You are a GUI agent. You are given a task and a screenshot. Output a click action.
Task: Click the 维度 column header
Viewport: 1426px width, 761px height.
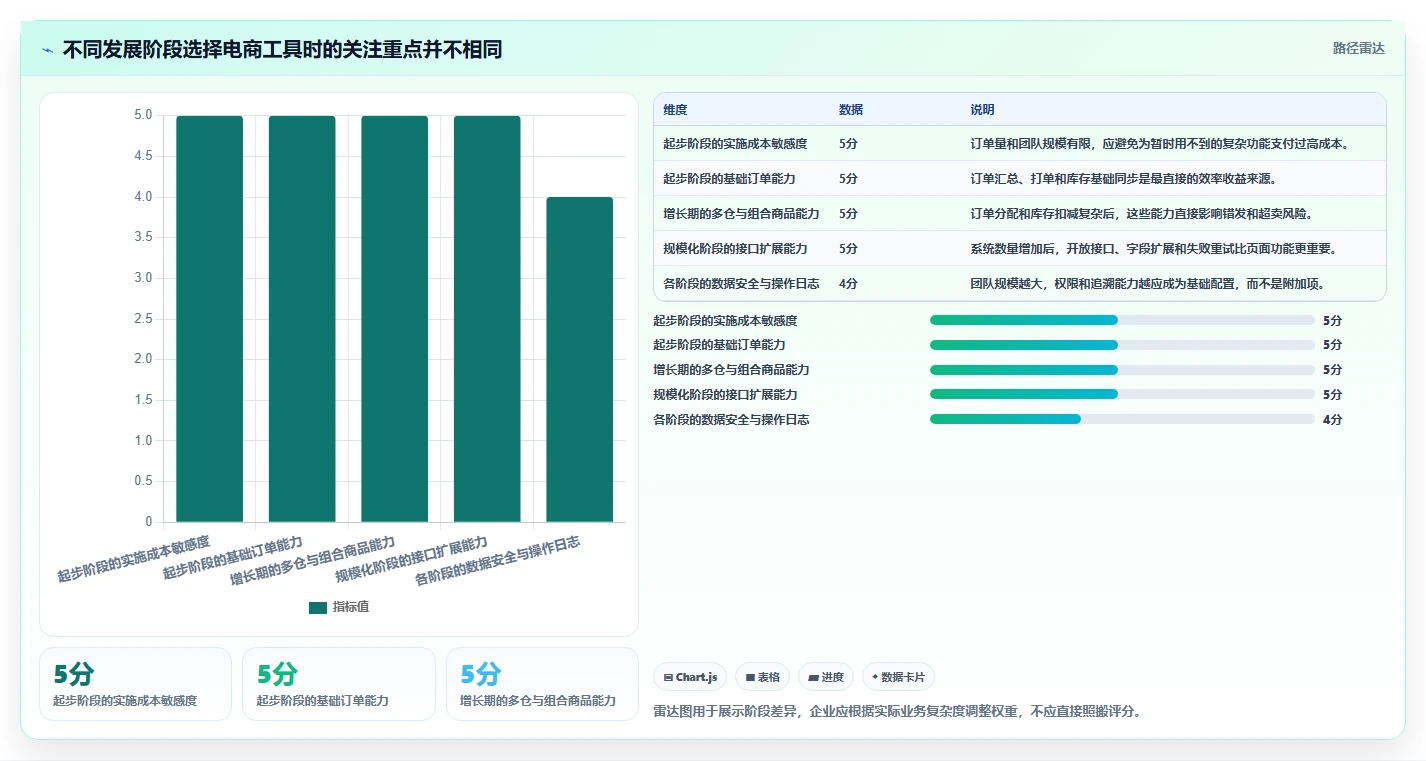coord(675,110)
